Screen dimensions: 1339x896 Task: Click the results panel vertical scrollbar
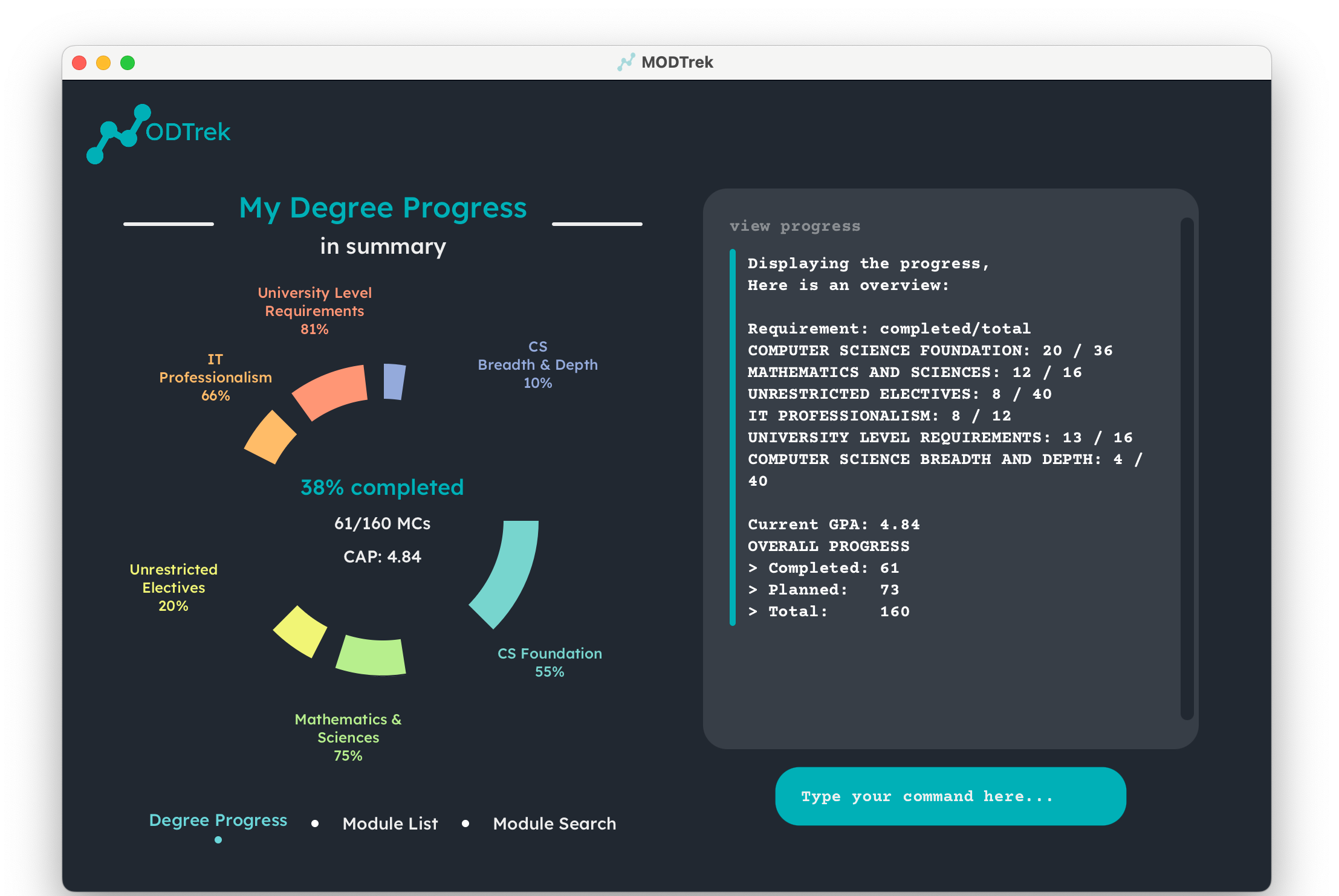point(1187,468)
